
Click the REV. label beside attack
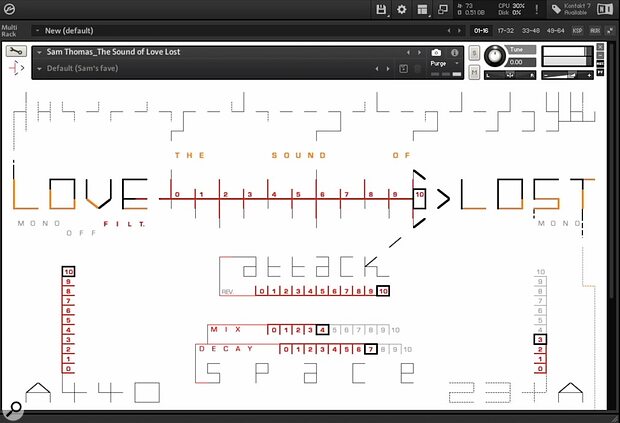tap(231, 292)
